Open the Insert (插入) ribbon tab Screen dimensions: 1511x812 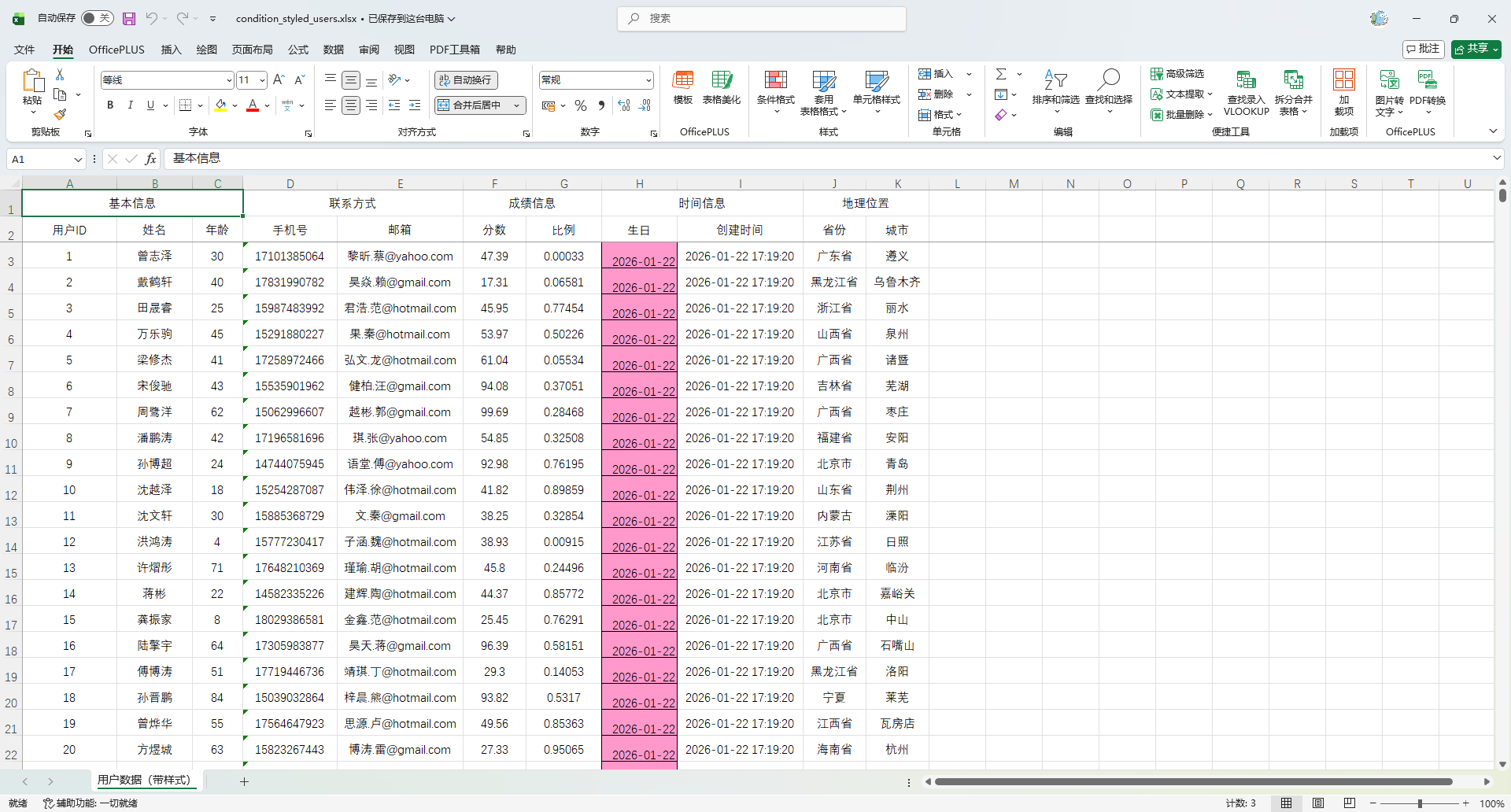pos(171,50)
